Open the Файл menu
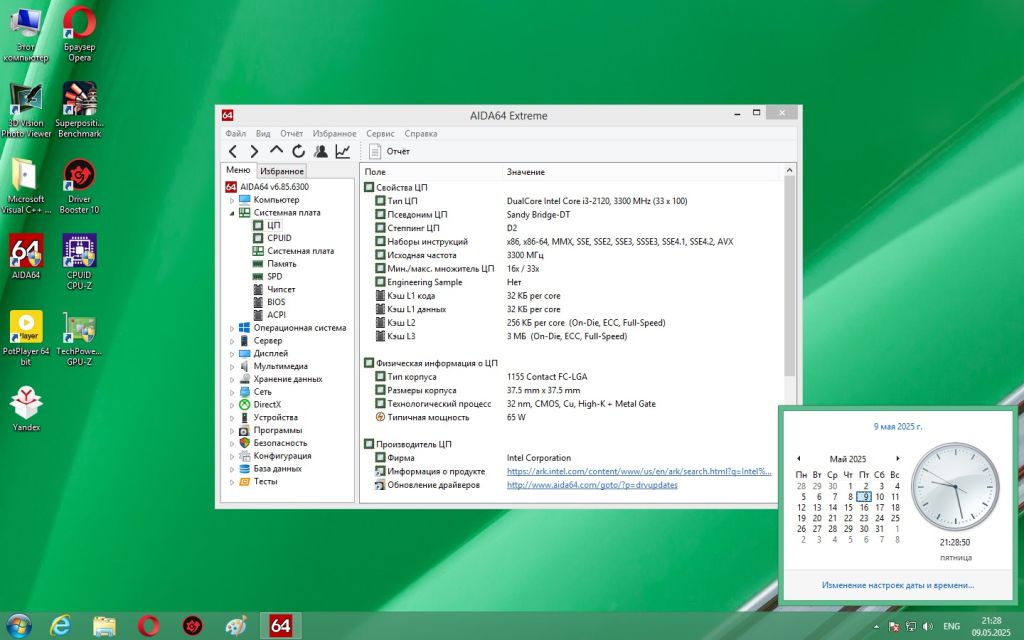Image resolution: width=1024 pixels, height=640 pixels. pyautogui.click(x=236, y=133)
